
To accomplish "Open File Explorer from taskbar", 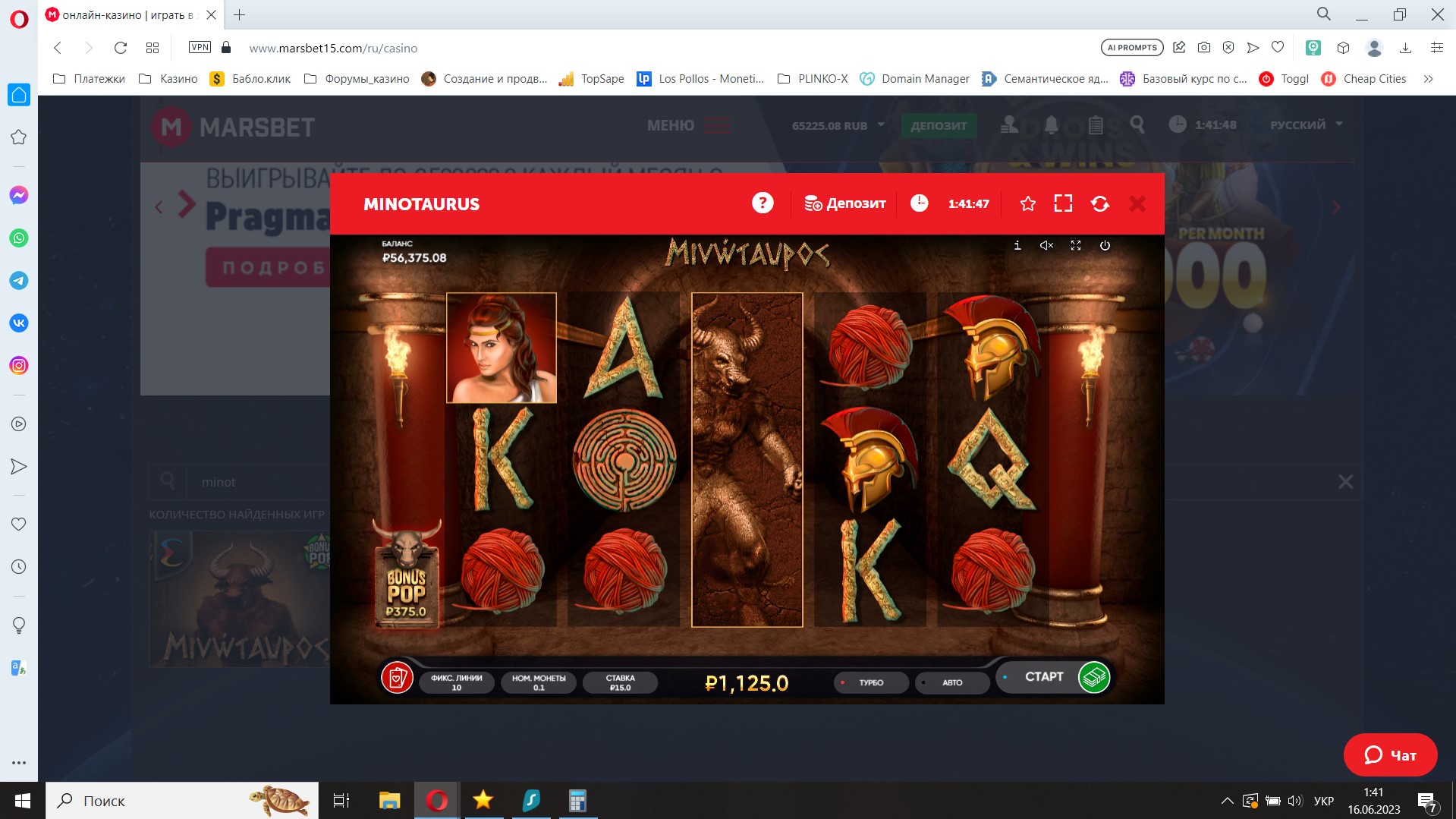I will 389,801.
